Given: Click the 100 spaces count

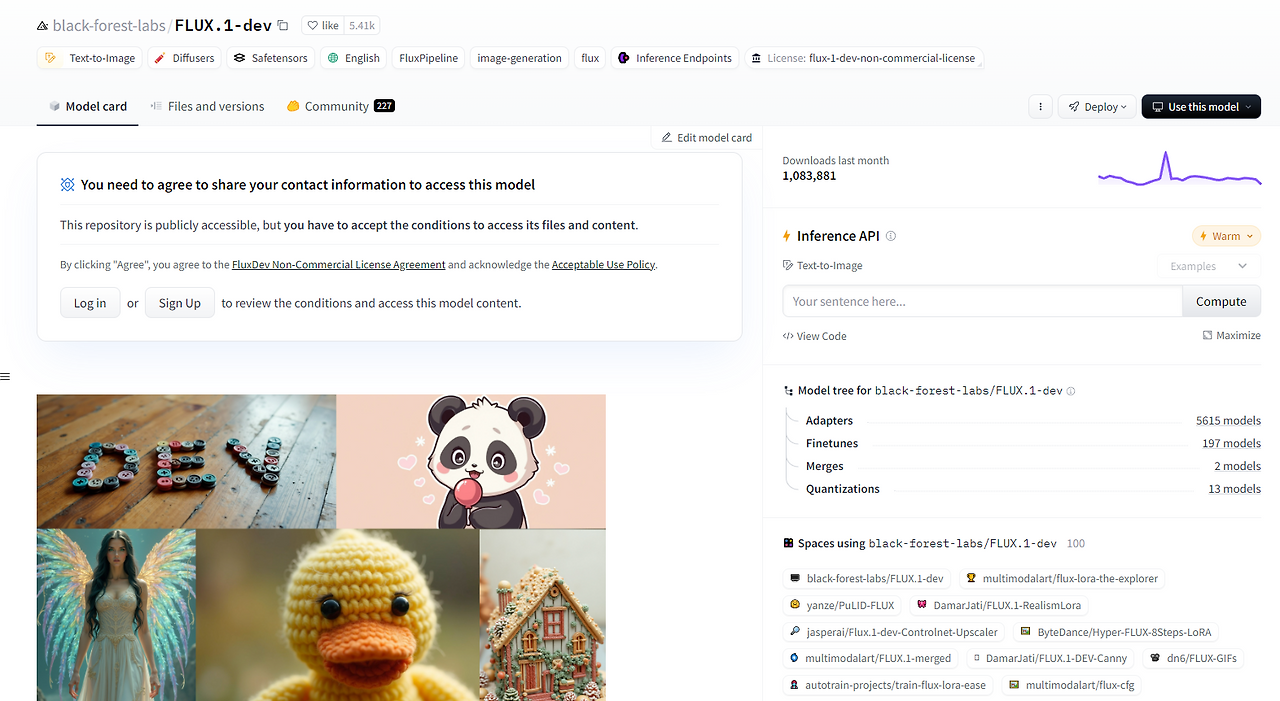Looking at the screenshot, I should click(1076, 543).
